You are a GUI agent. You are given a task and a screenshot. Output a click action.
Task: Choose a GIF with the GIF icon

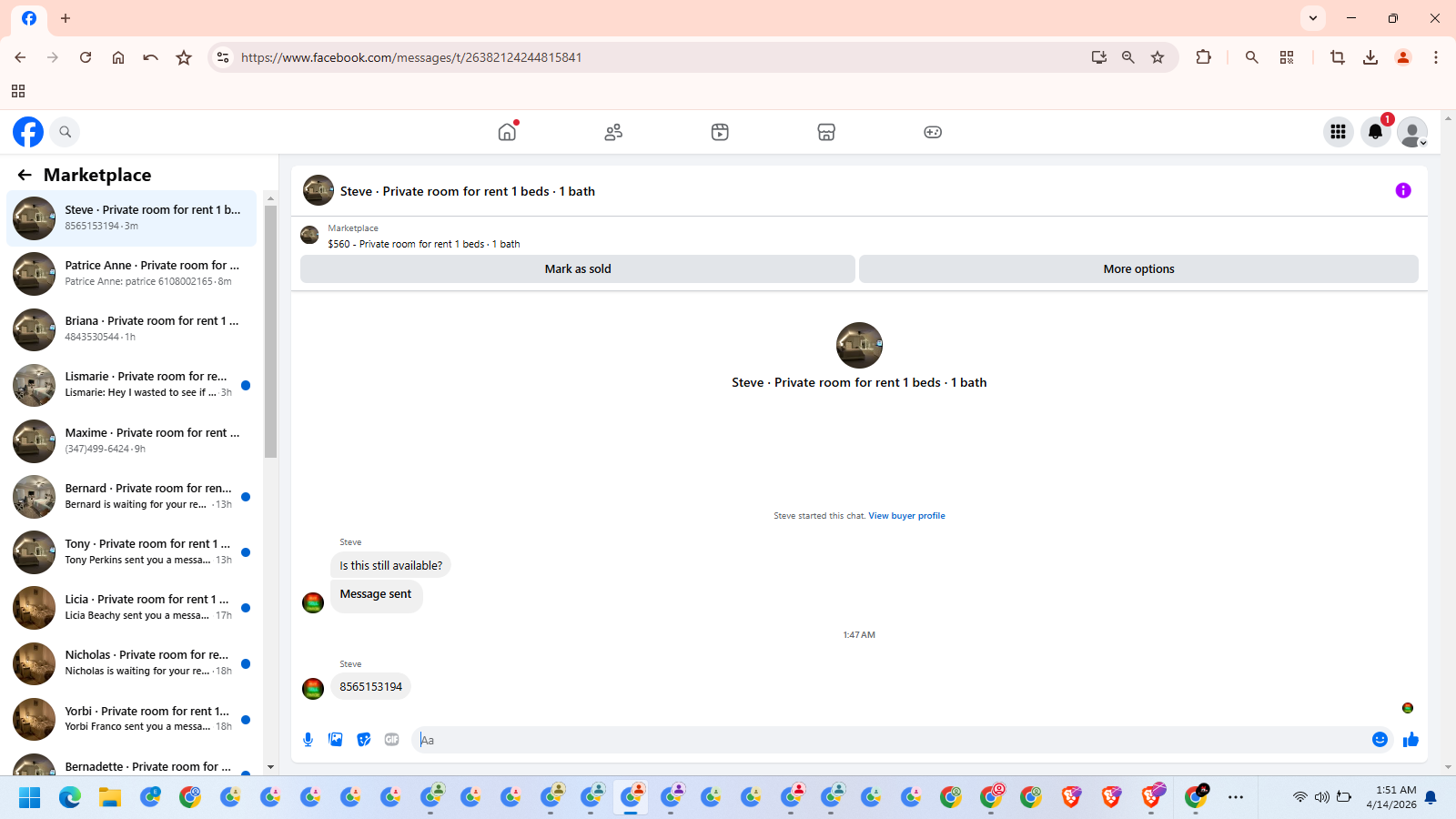(x=392, y=740)
